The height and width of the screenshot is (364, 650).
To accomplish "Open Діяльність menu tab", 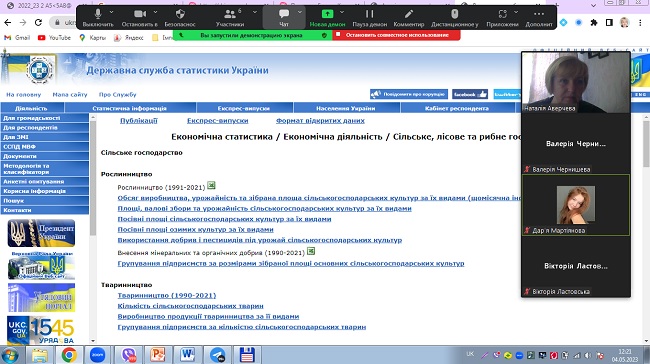I will [x=32, y=108].
